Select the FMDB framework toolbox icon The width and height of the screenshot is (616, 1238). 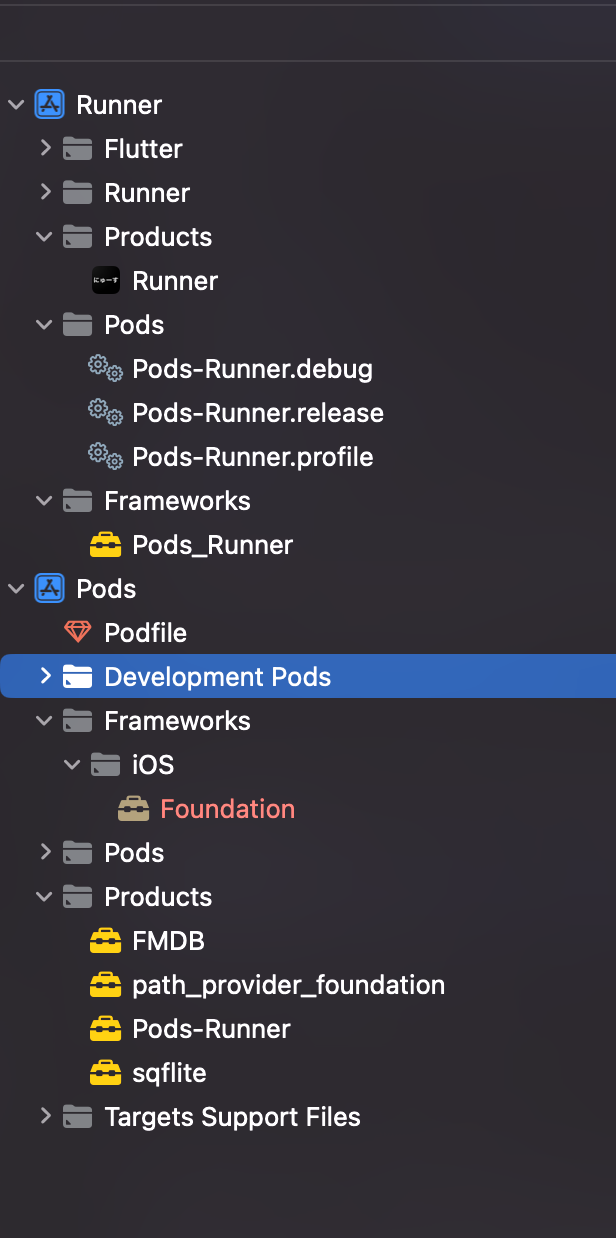click(105, 941)
